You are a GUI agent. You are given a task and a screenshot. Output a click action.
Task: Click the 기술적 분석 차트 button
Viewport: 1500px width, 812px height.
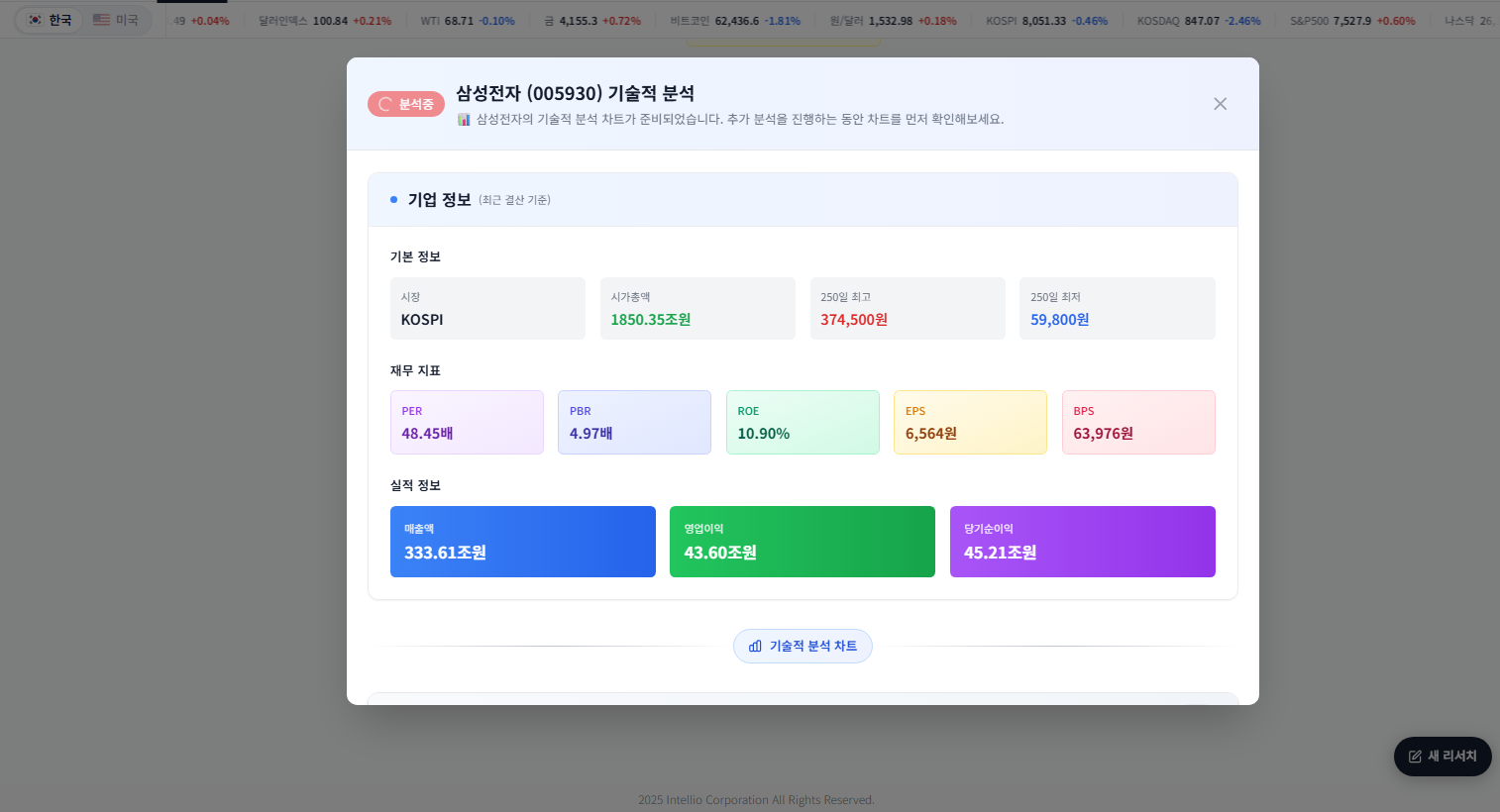(x=803, y=646)
